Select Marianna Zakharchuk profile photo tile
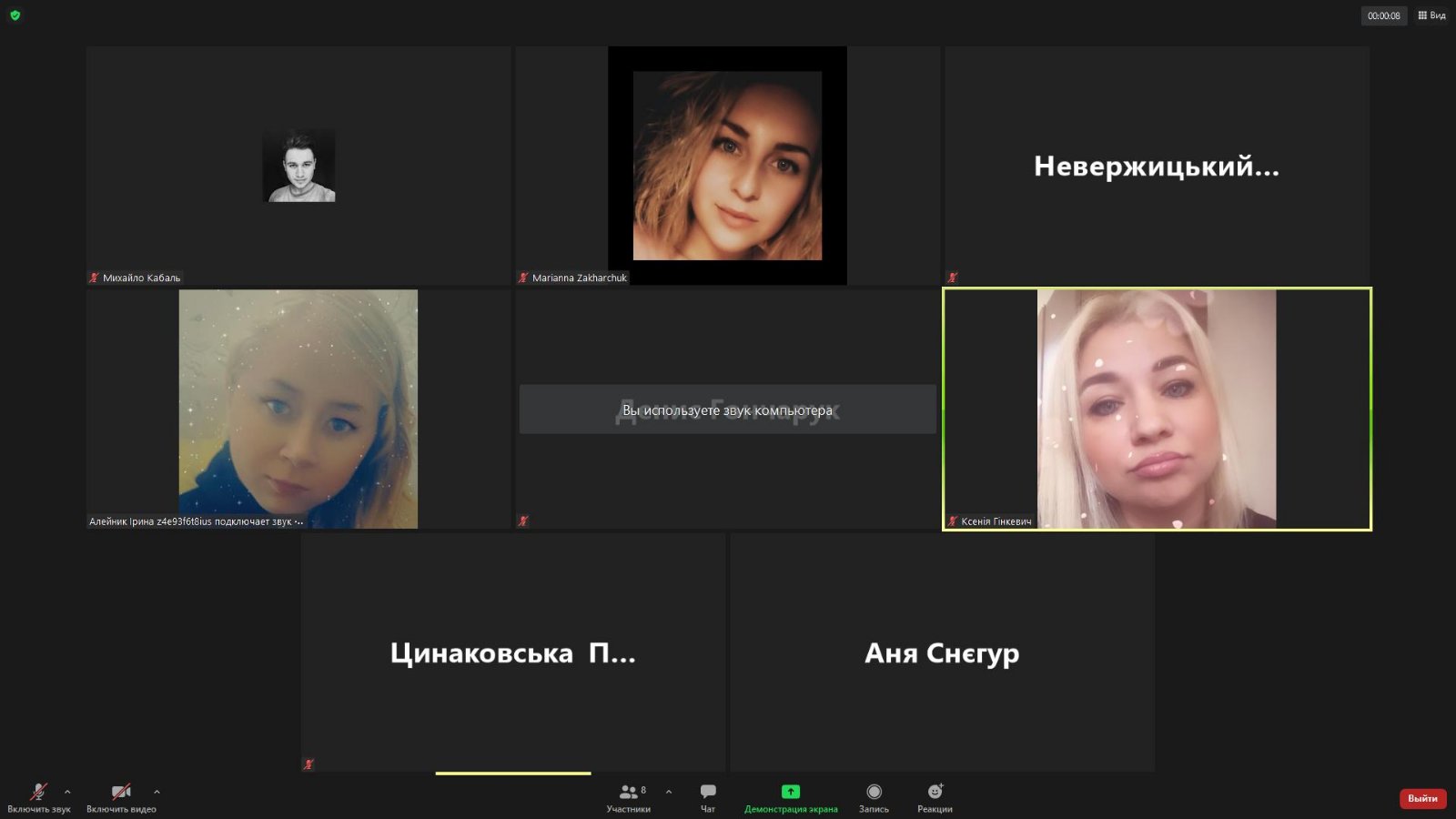Viewport: 1456px width, 819px height. (727, 166)
